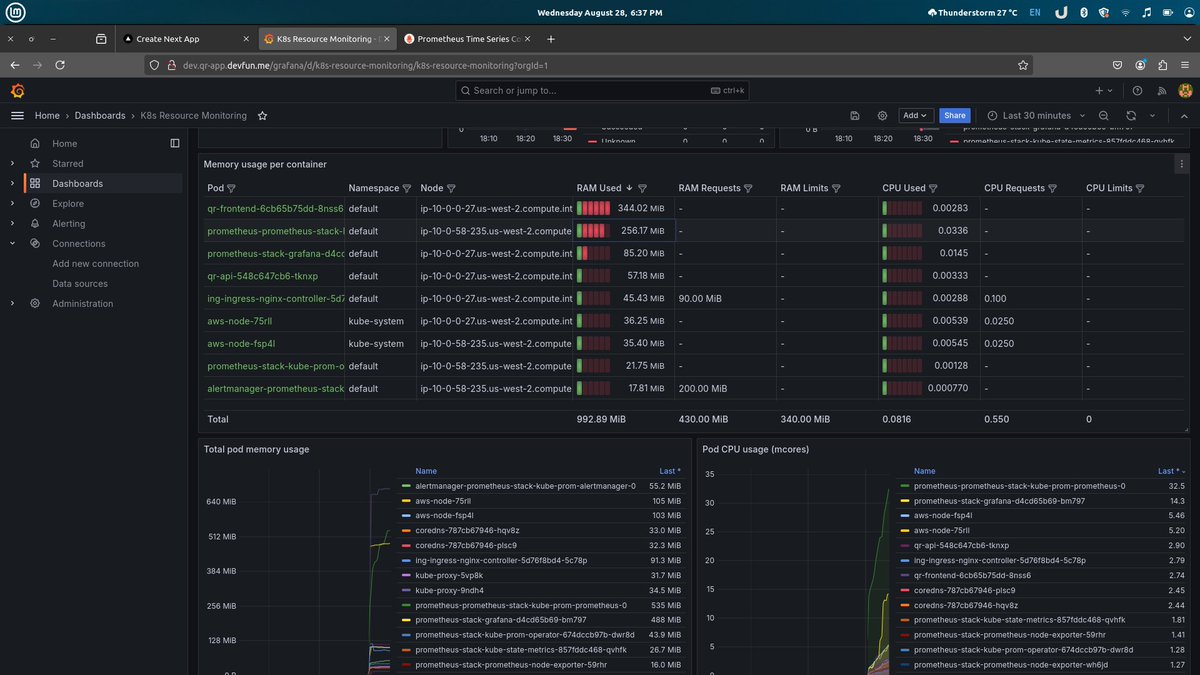Open the aws-node-75rll pod link
Viewport: 1200px width, 675px height.
click(x=242, y=321)
